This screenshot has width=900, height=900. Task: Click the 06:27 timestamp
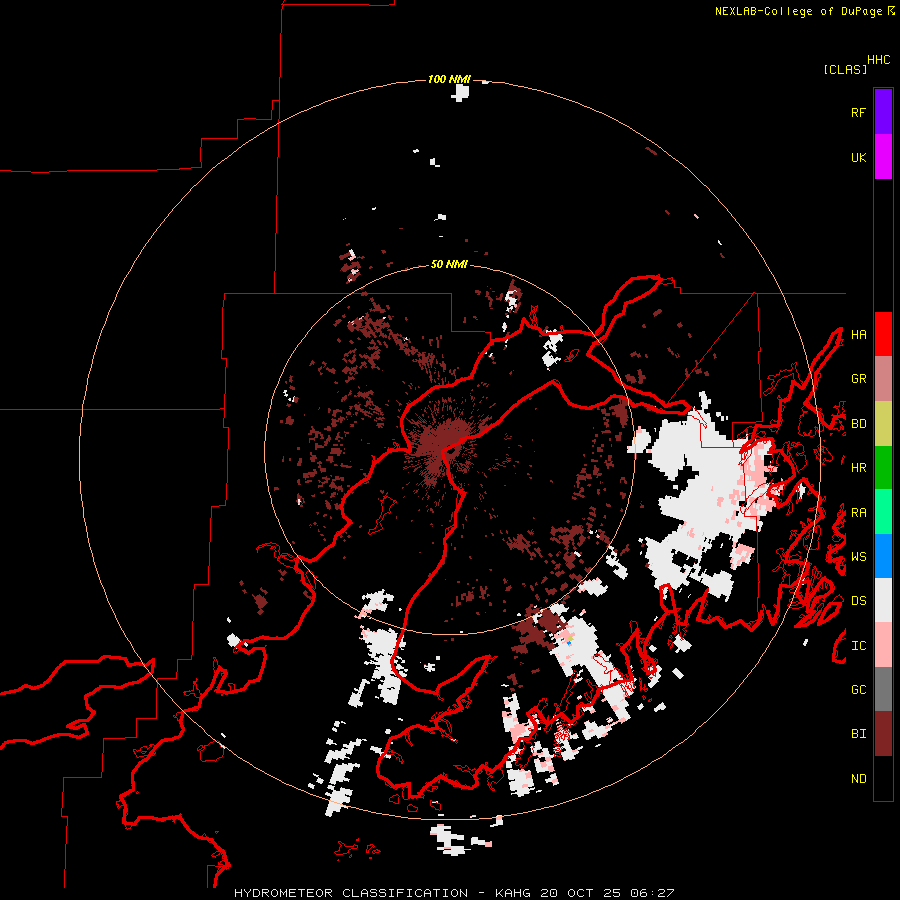(x=652, y=893)
